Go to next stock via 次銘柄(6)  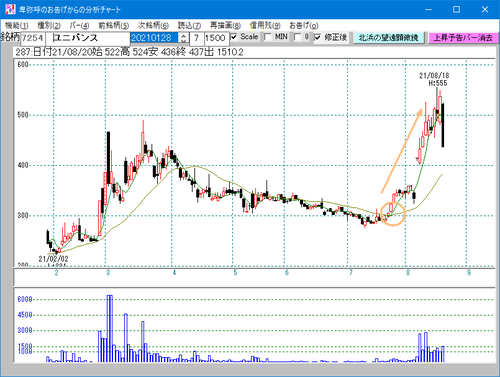tap(153, 25)
